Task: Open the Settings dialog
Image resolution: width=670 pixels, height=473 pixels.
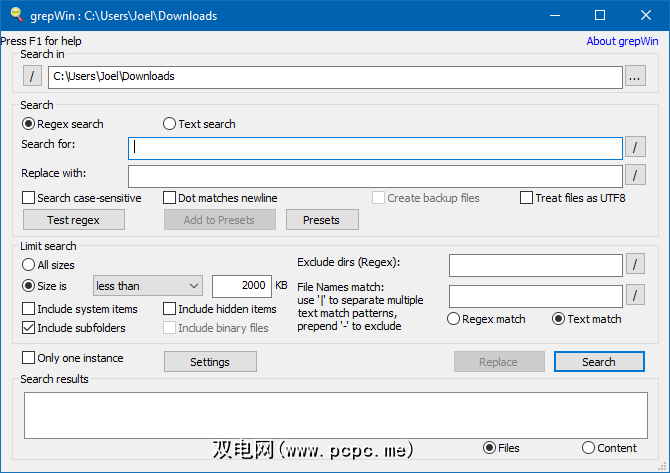Action: 210,362
